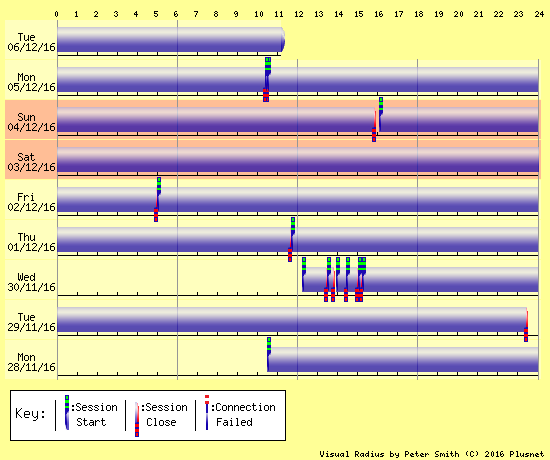Click the Session Close icon in the key
Viewport: 550px width, 460px height.
(x=137, y=419)
